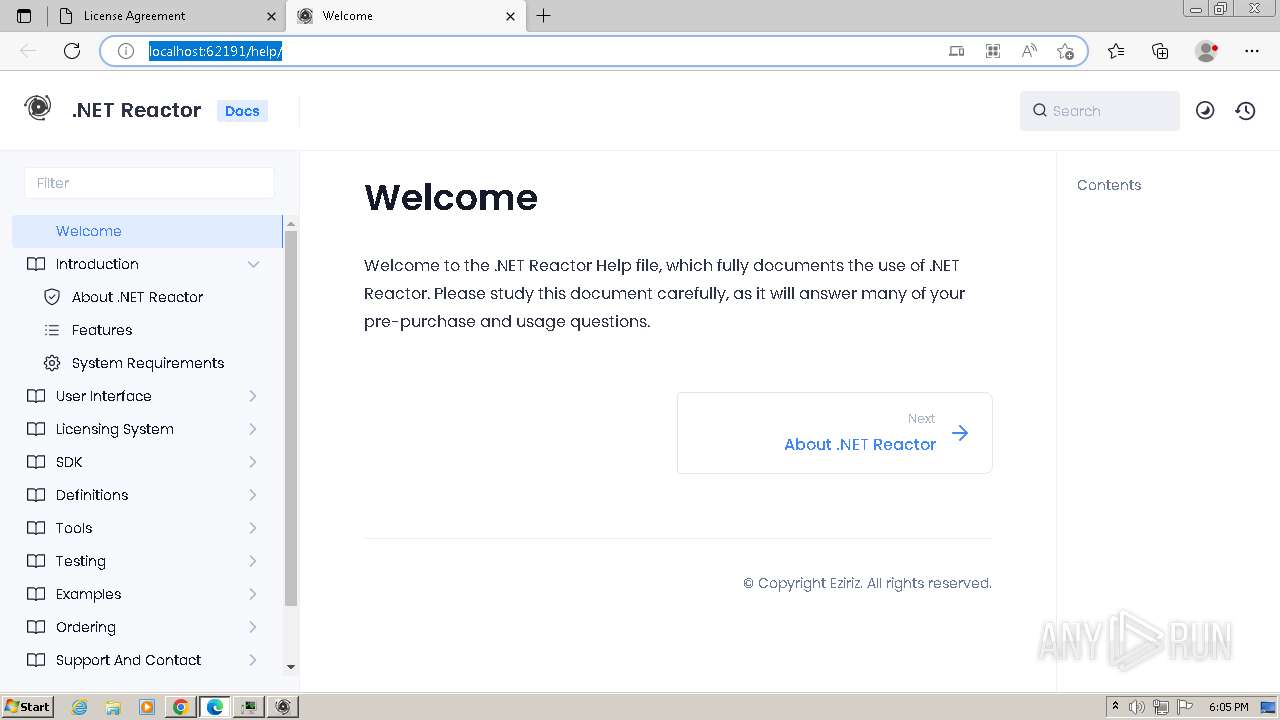Click the Next arrow icon
This screenshot has height=720, width=1280.
pyautogui.click(x=960, y=433)
